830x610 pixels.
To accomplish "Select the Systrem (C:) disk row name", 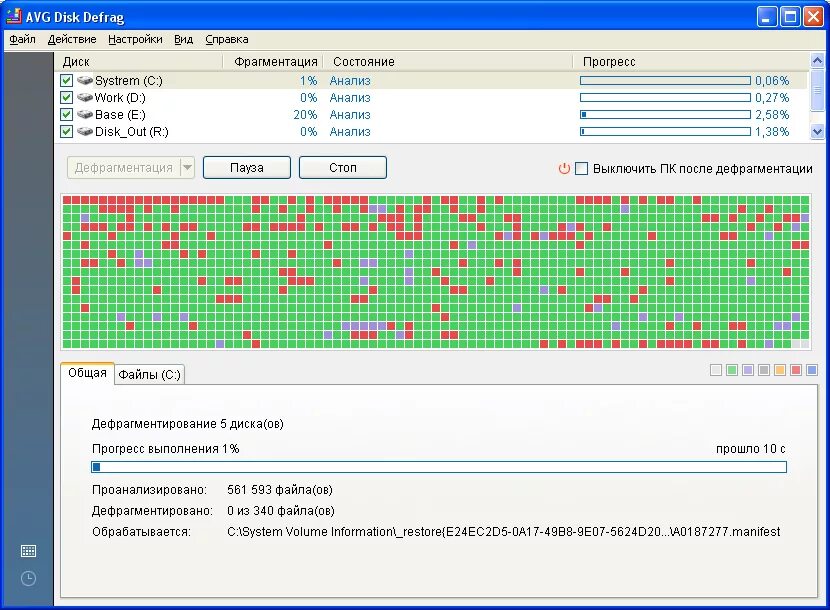I will click(x=129, y=80).
